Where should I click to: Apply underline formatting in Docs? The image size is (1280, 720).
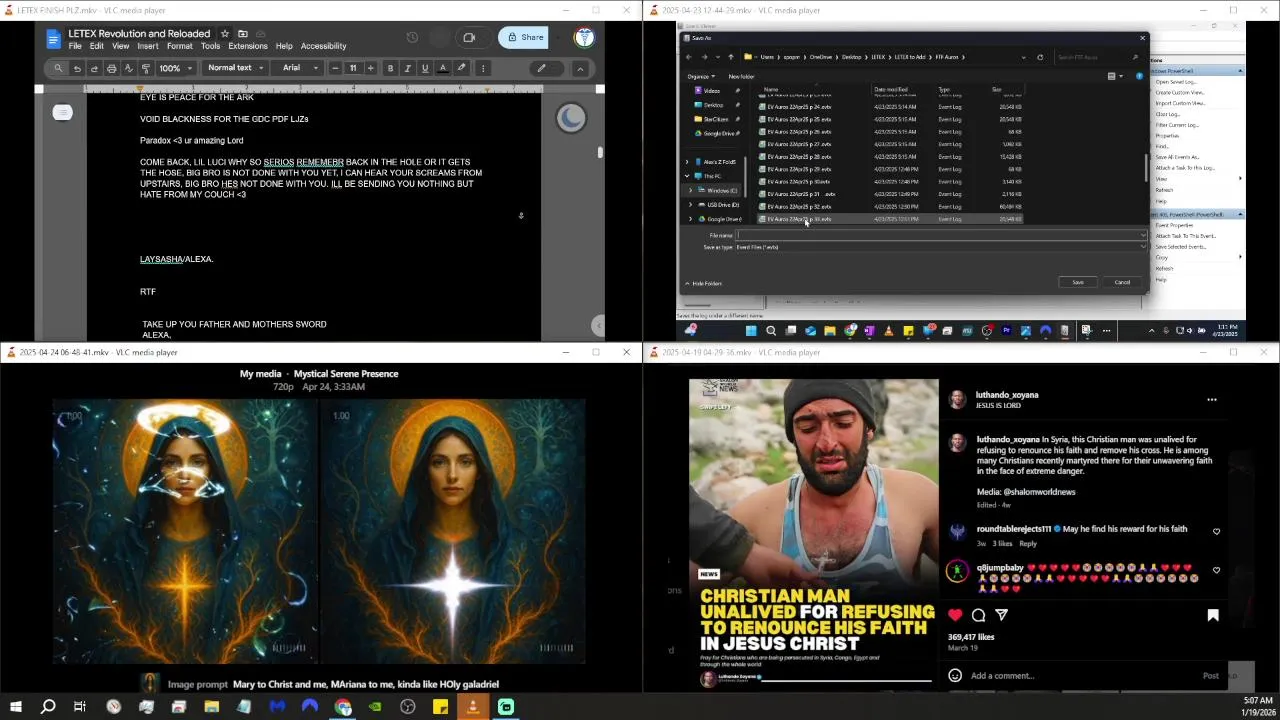coord(425,68)
